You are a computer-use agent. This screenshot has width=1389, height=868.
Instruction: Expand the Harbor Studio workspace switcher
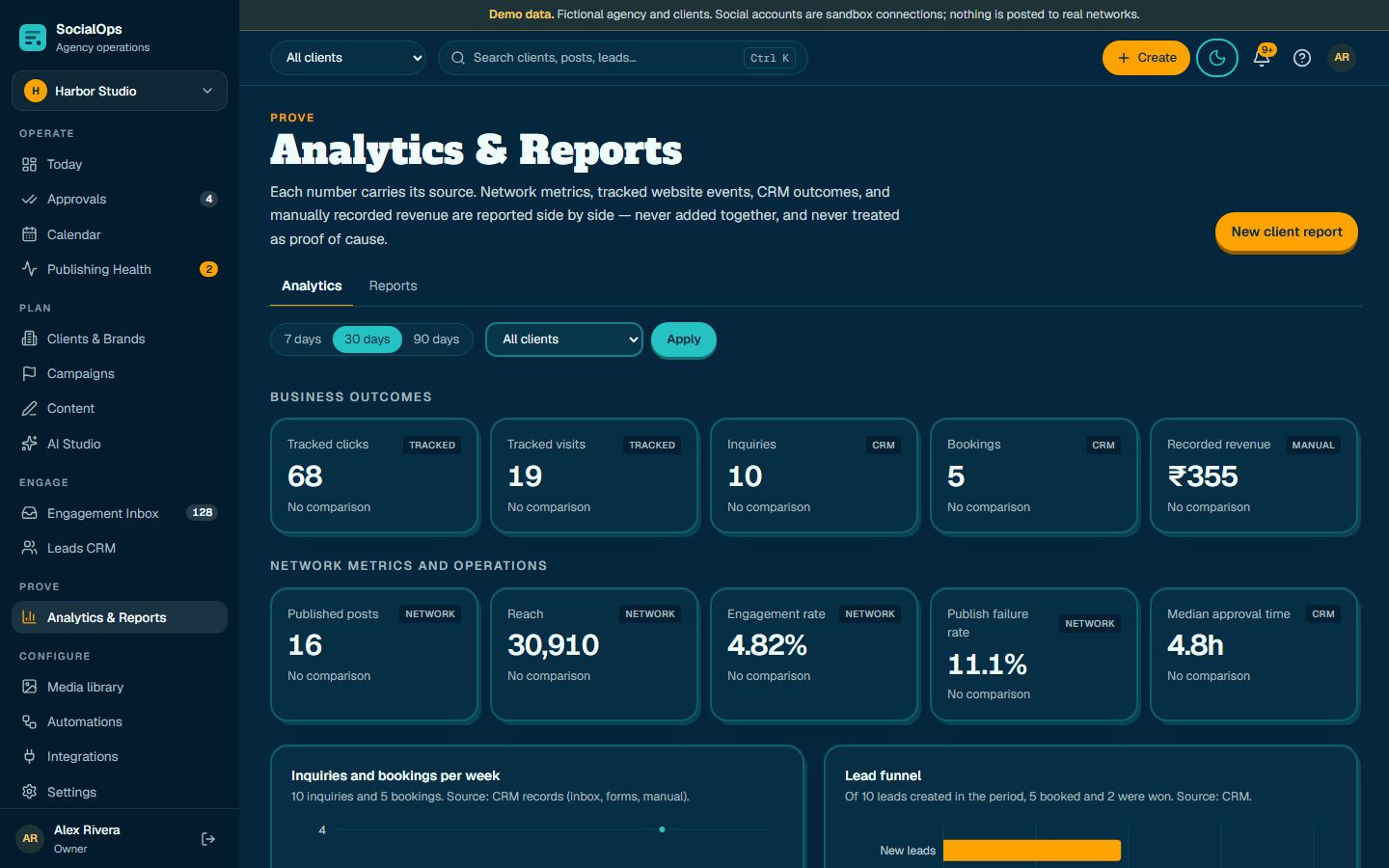120,91
